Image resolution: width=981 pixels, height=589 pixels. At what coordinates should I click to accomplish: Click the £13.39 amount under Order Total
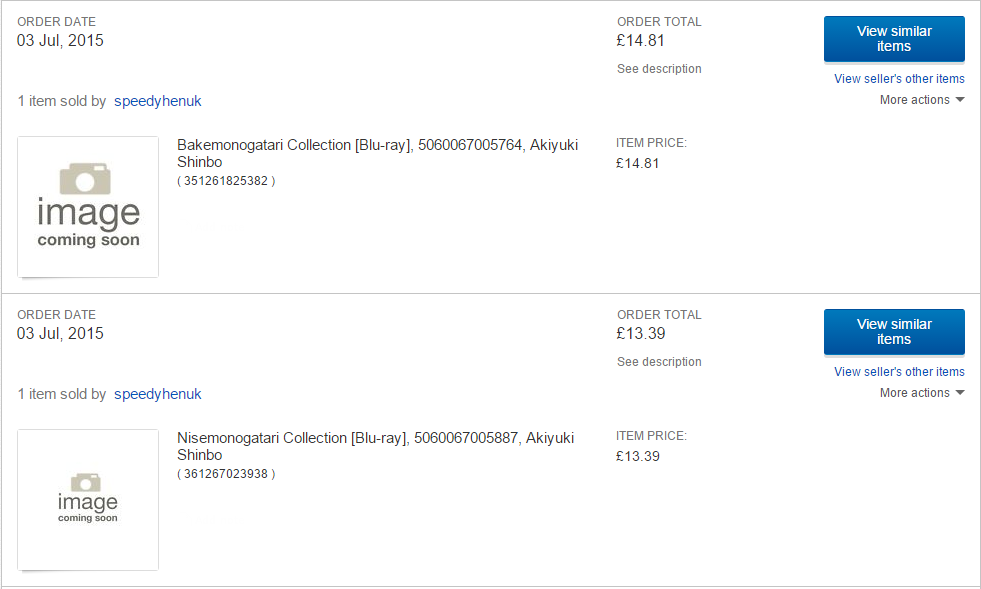tap(641, 334)
